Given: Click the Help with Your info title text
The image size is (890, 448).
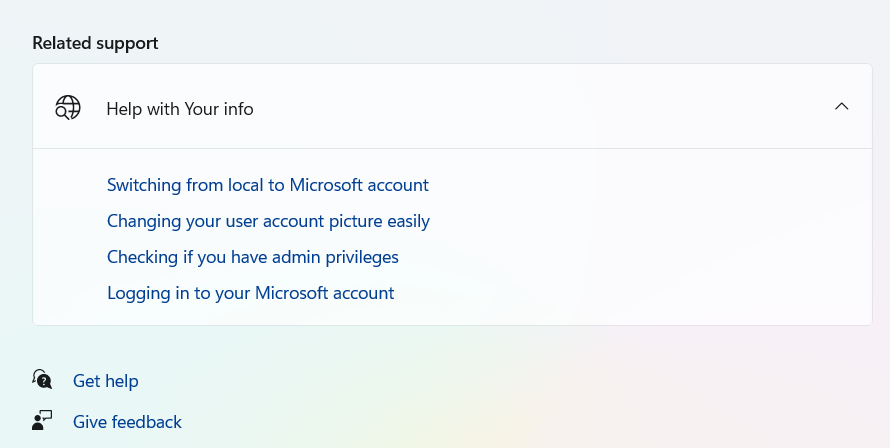Looking at the screenshot, I should pyautogui.click(x=180, y=108).
